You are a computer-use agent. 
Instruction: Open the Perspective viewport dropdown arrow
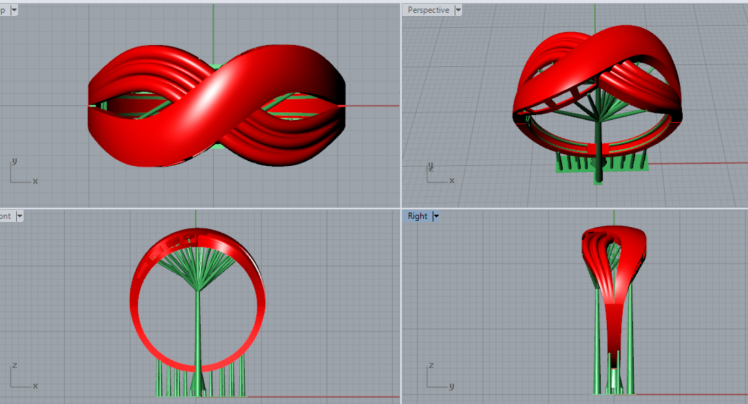click(459, 9)
